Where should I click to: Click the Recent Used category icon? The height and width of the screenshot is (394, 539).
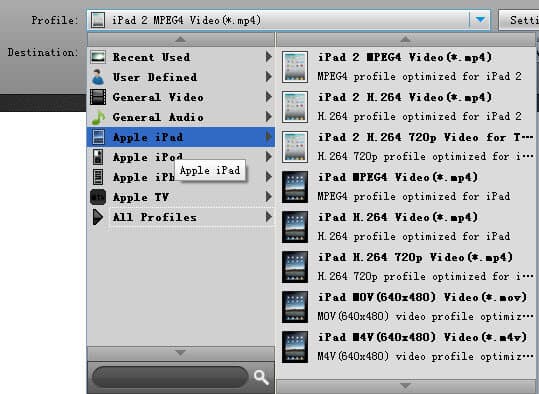pos(98,57)
